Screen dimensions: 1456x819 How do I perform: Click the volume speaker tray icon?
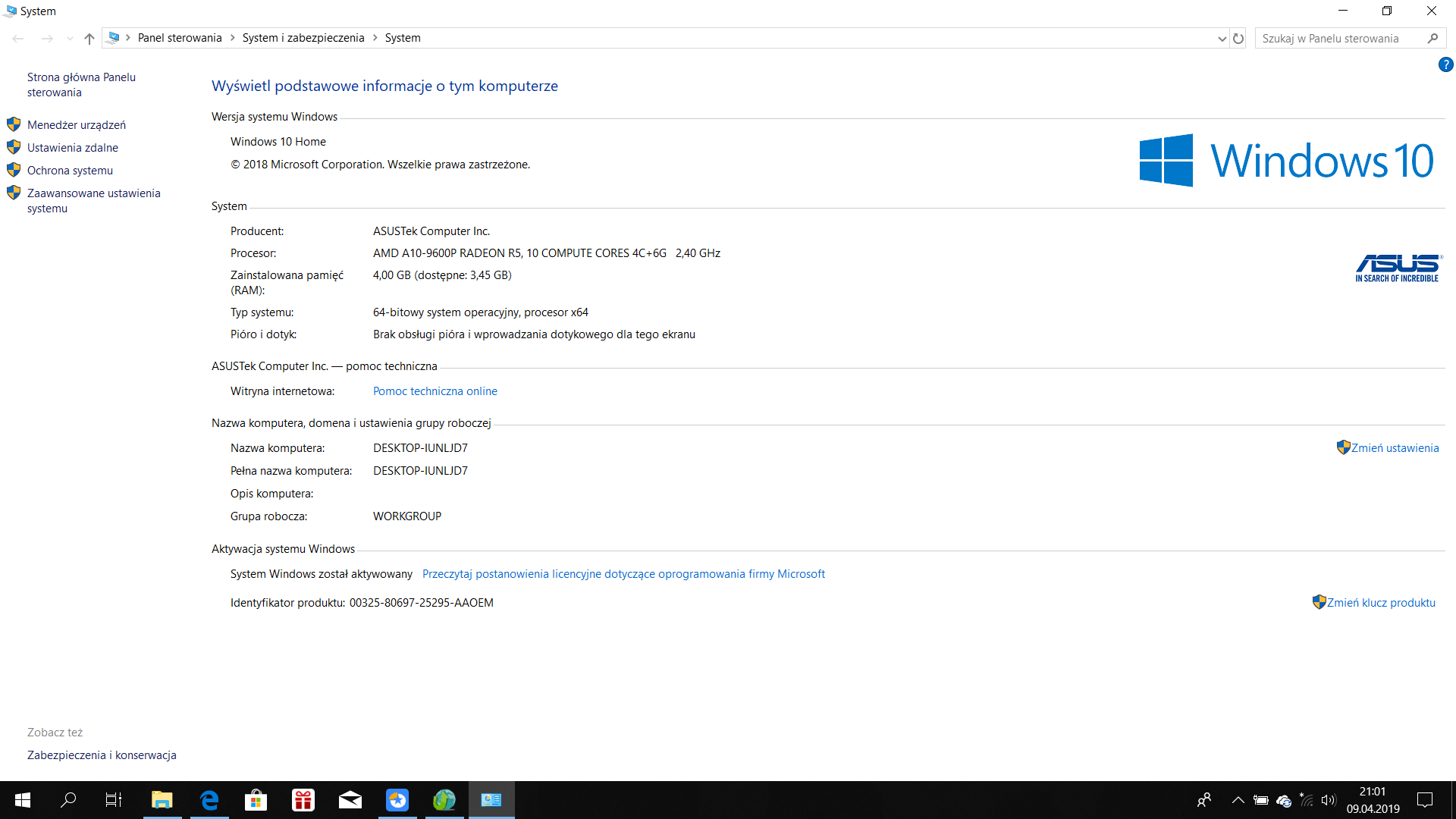click(x=1329, y=800)
